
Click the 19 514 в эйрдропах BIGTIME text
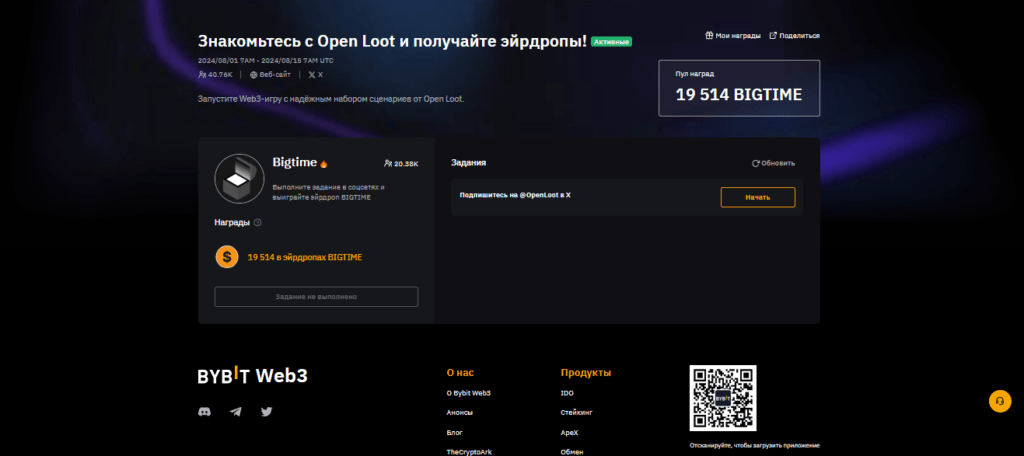[x=304, y=257]
